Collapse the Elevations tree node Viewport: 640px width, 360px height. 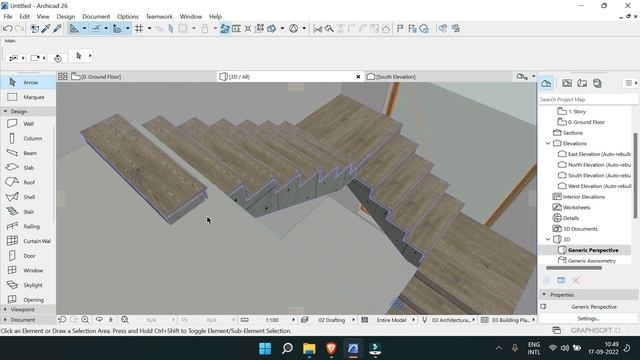(548, 143)
